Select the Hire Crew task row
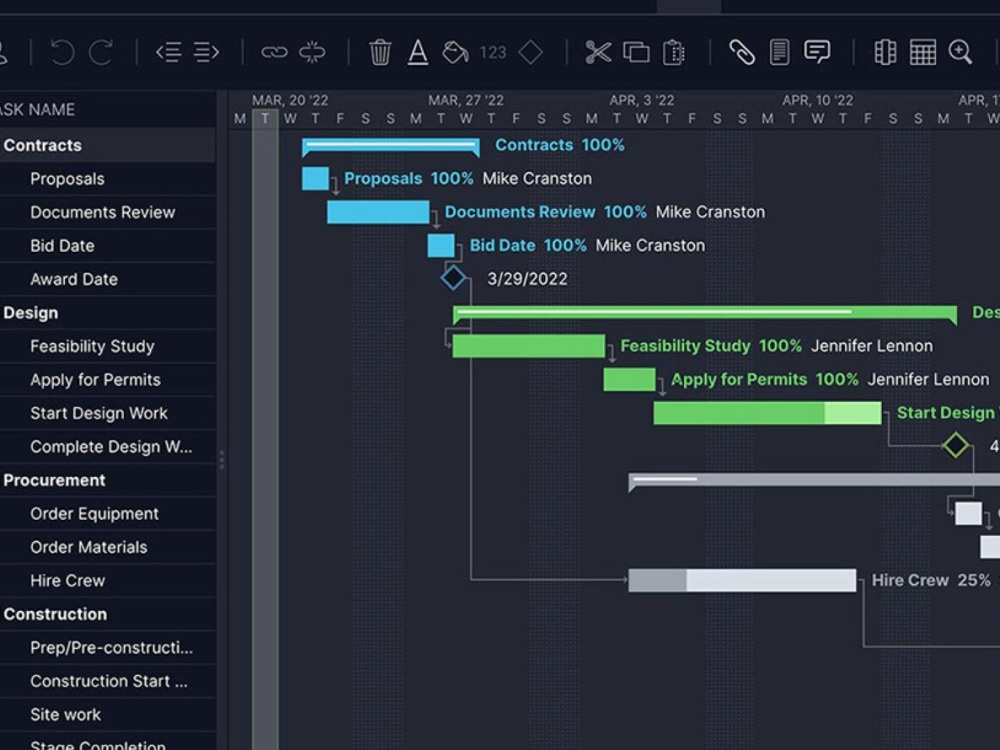 [x=107, y=581]
